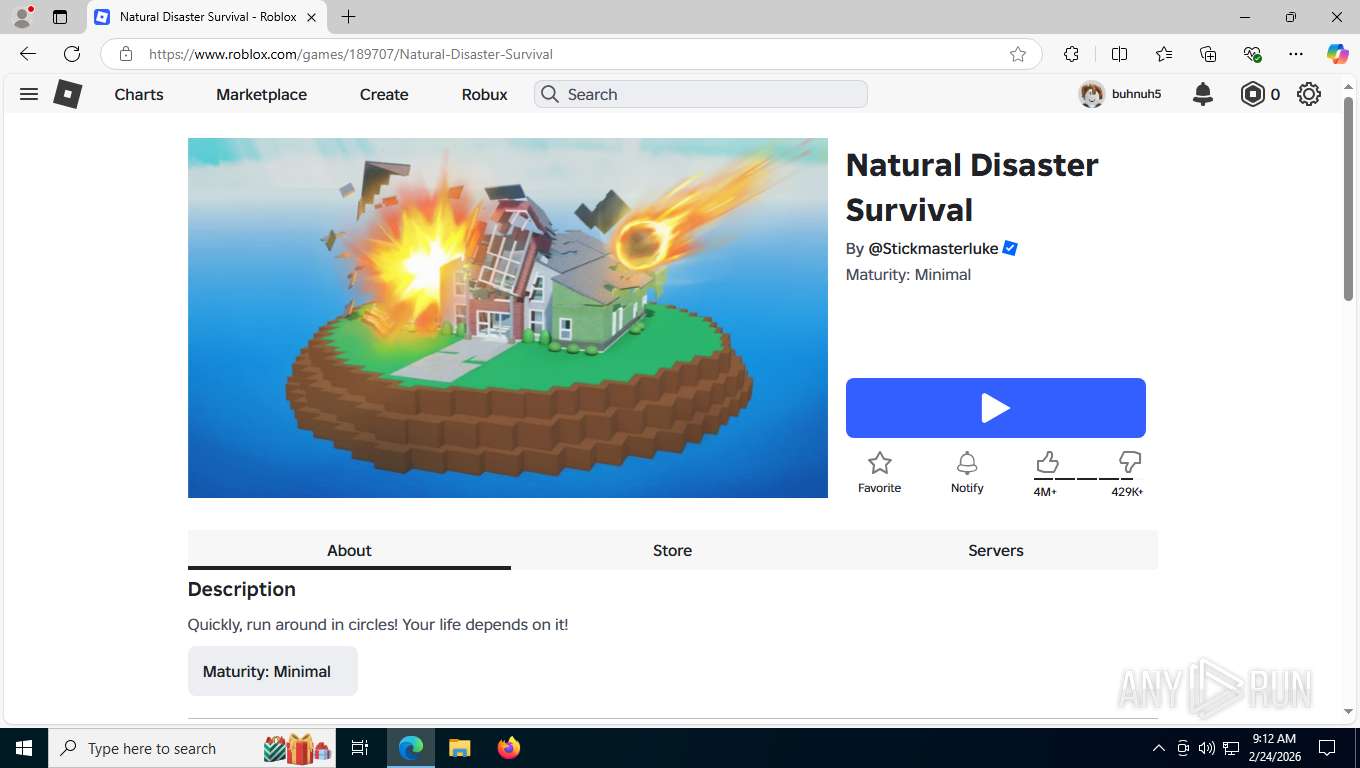Refresh the page in the browser
The height and width of the screenshot is (768, 1360).
coord(72,54)
